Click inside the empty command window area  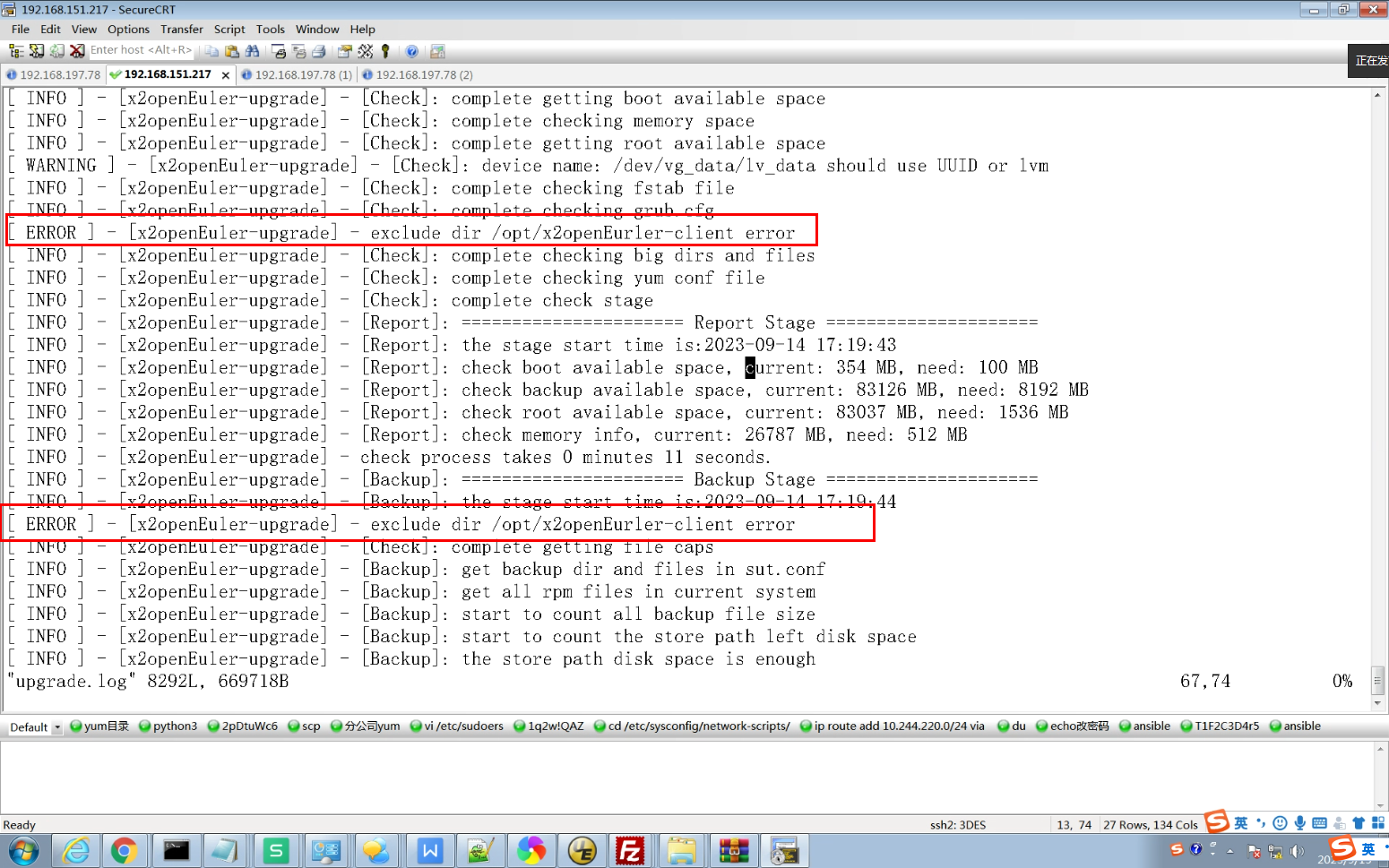pos(681,775)
